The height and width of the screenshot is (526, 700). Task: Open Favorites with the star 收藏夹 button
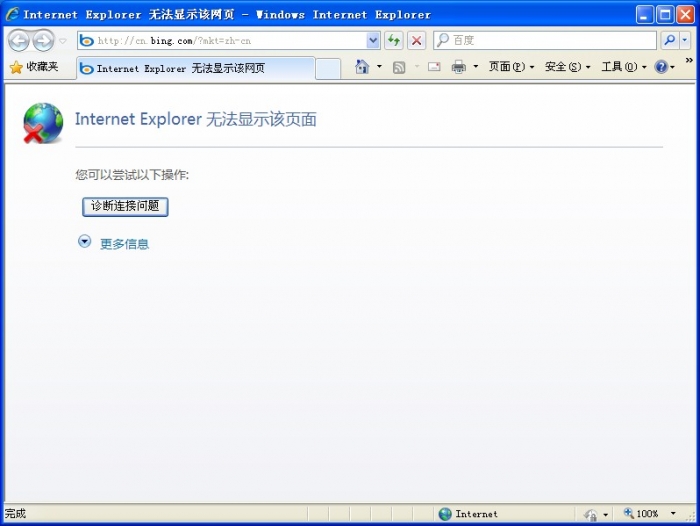click(34, 67)
